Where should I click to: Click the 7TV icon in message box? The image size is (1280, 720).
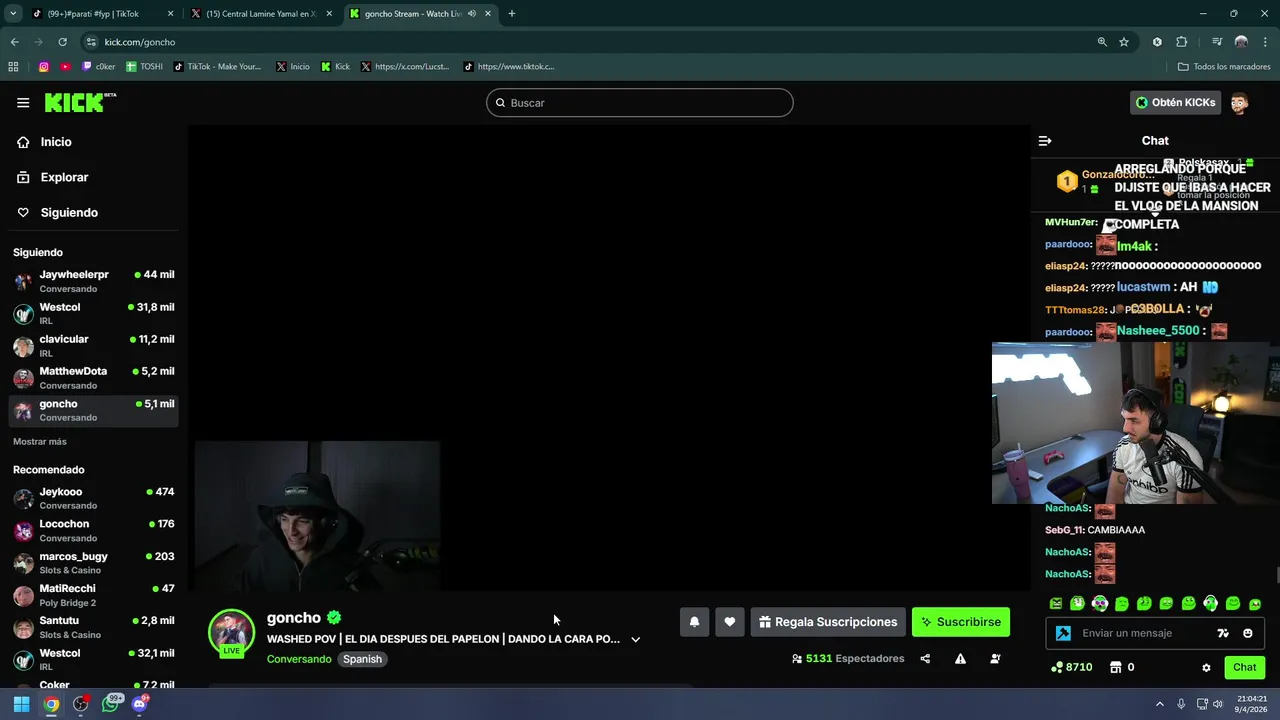coord(1223,633)
